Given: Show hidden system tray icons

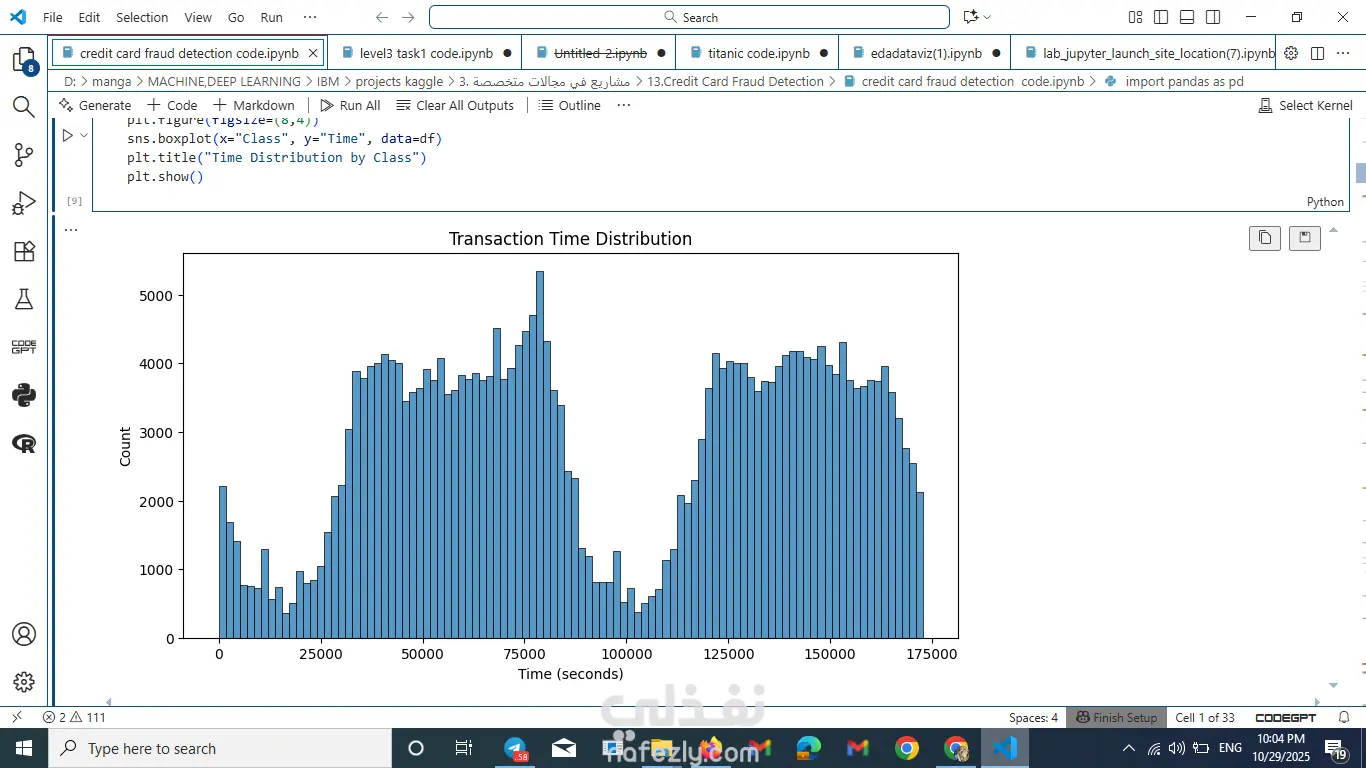Looking at the screenshot, I should coord(1129,748).
